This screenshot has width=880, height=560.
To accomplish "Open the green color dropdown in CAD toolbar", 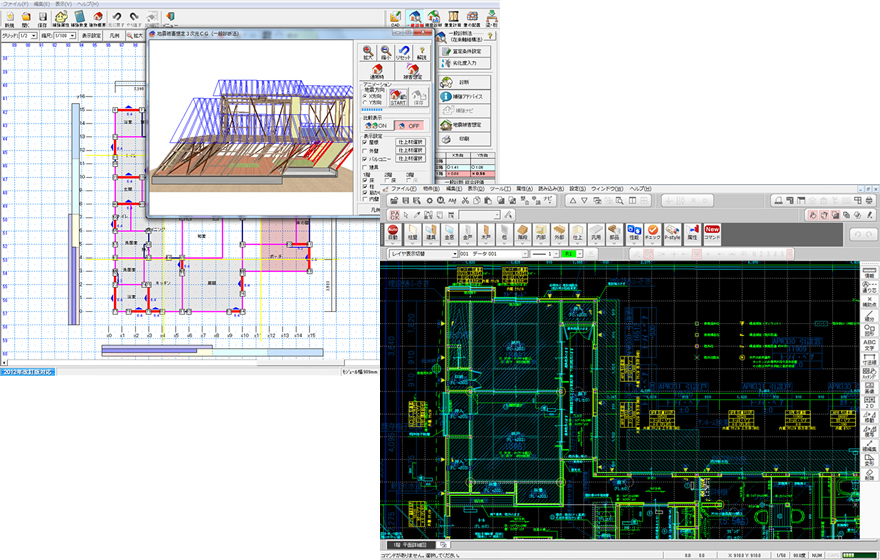I will coord(580,254).
